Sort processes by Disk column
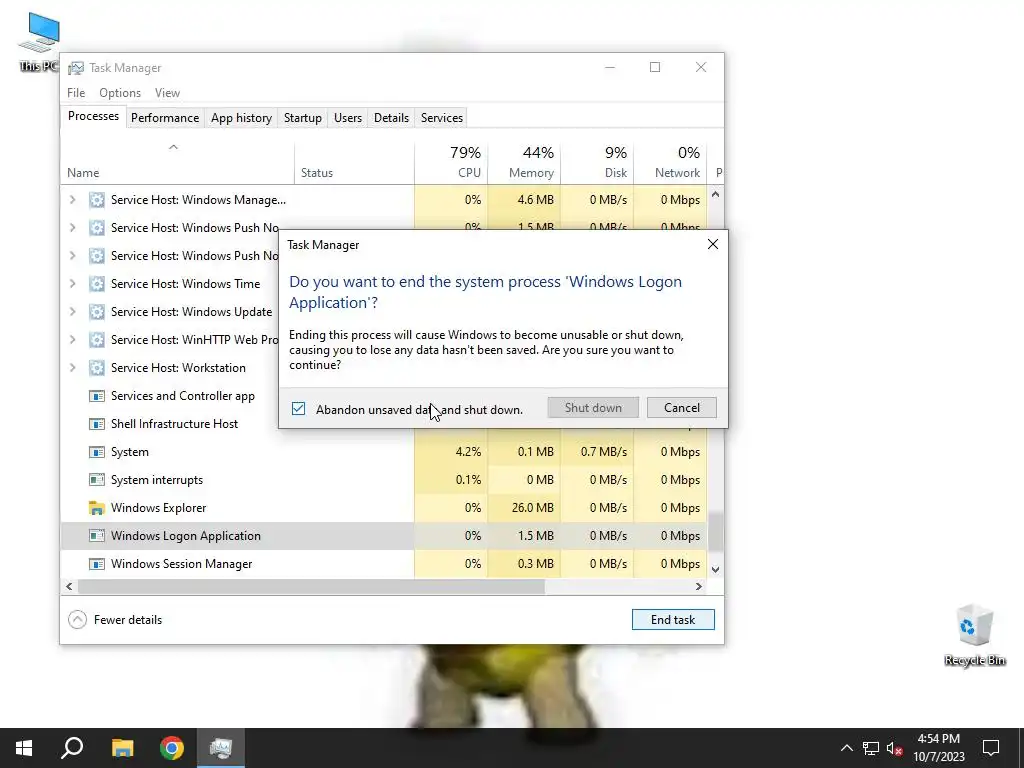Image resolution: width=1024 pixels, height=768 pixels. 597,162
